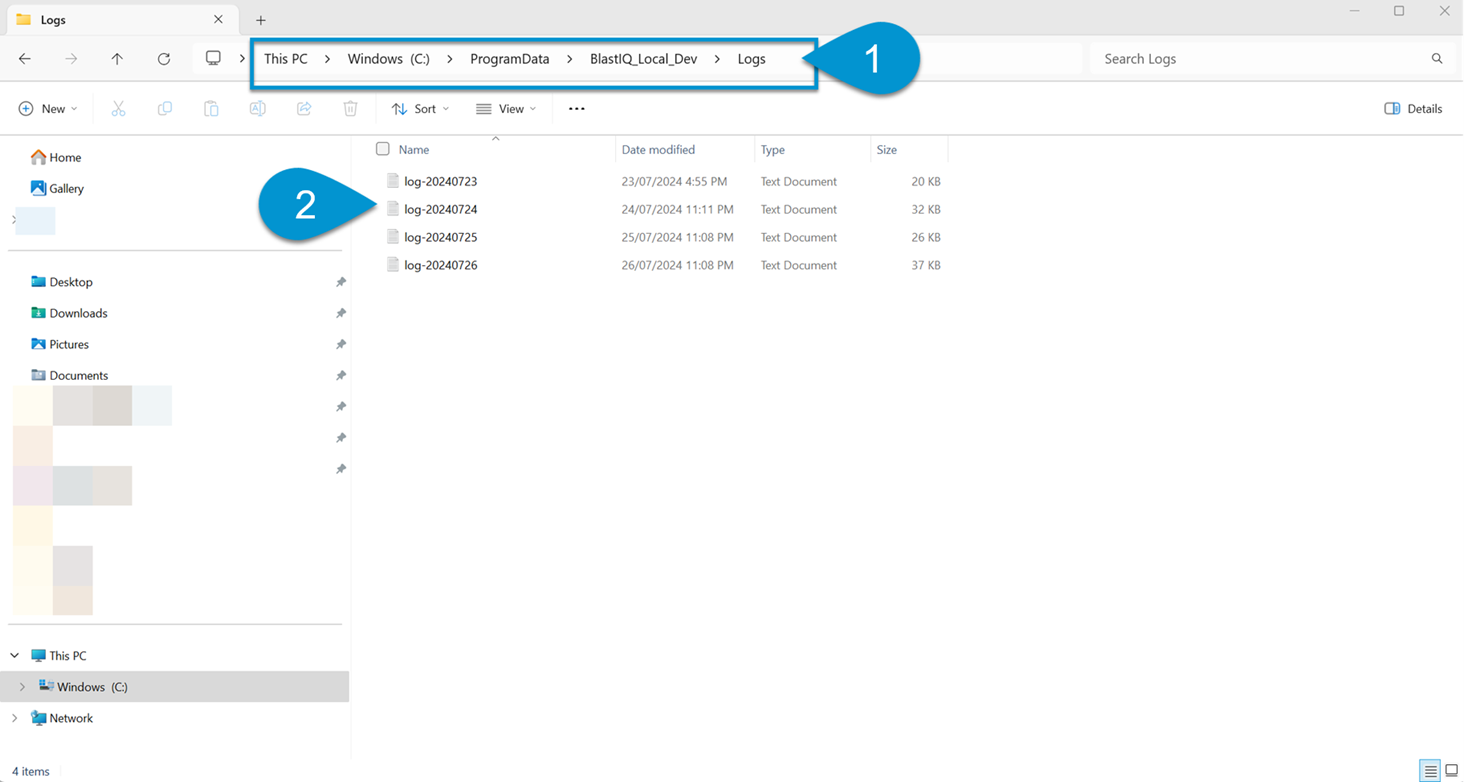1464x782 pixels.
Task: Click the pin icon next to Downloads
Action: coord(341,313)
